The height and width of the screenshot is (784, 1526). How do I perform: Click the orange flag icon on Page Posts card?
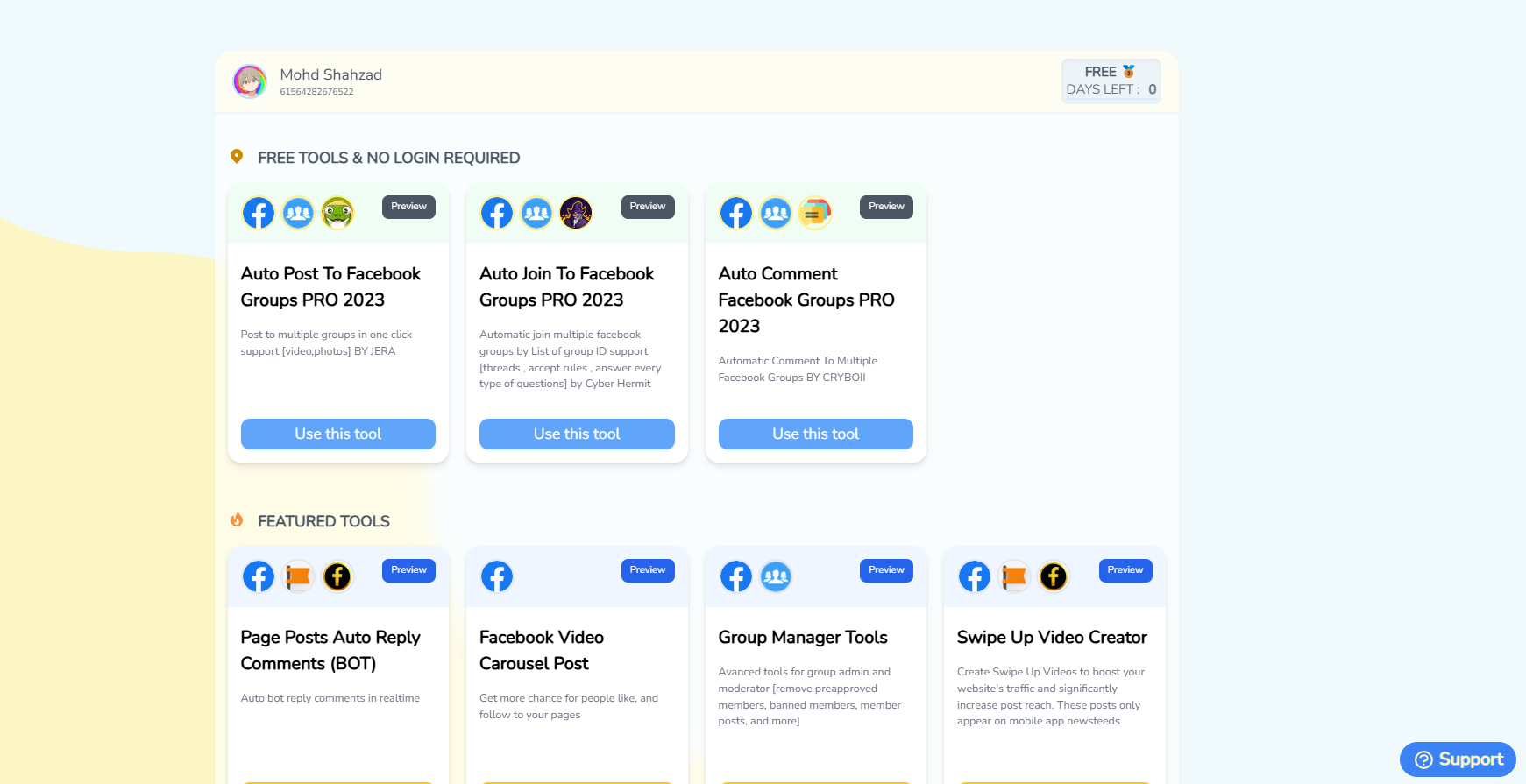[298, 576]
